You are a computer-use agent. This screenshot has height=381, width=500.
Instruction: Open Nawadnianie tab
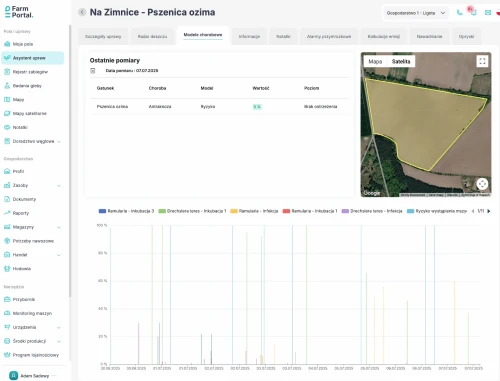click(429, 36)
